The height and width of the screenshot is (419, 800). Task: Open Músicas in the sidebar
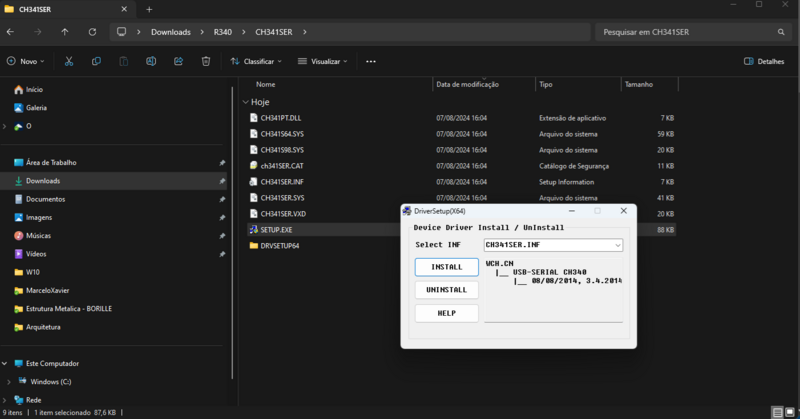tap(38, 236)
